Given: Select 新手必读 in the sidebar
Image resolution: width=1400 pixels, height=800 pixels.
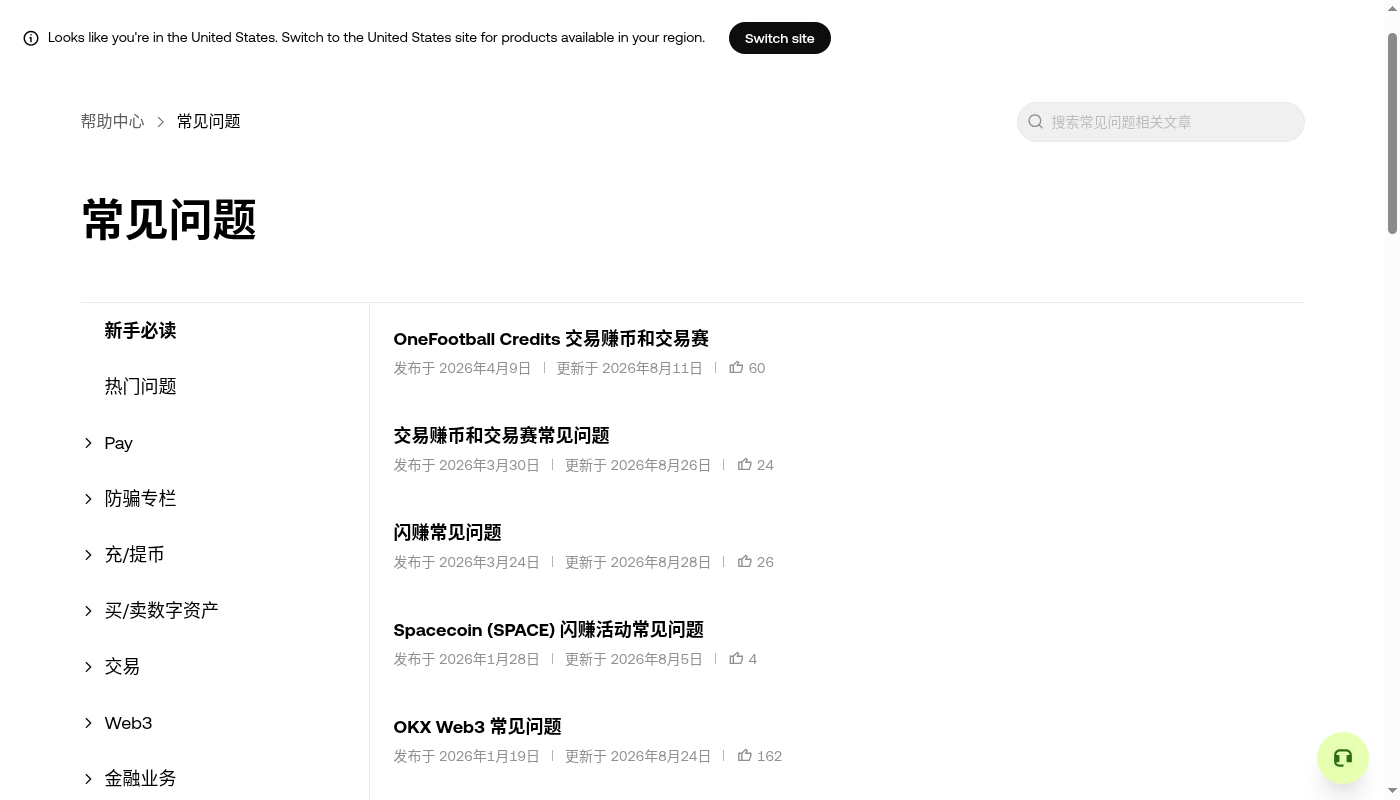Looking at the screenshot, I should pos(141,330).
